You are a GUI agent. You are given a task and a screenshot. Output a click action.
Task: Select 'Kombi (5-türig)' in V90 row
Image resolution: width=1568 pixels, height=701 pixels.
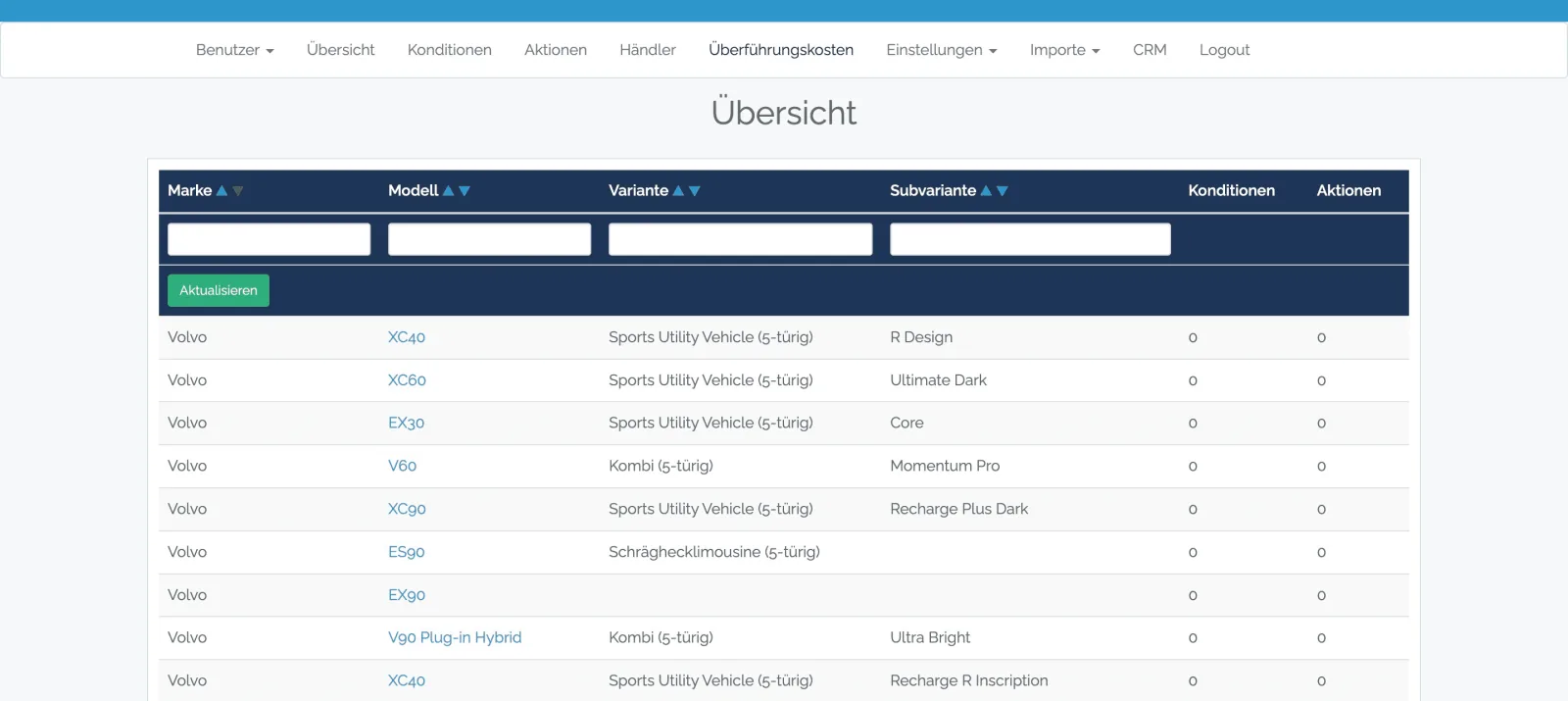[x=661, y=637]
